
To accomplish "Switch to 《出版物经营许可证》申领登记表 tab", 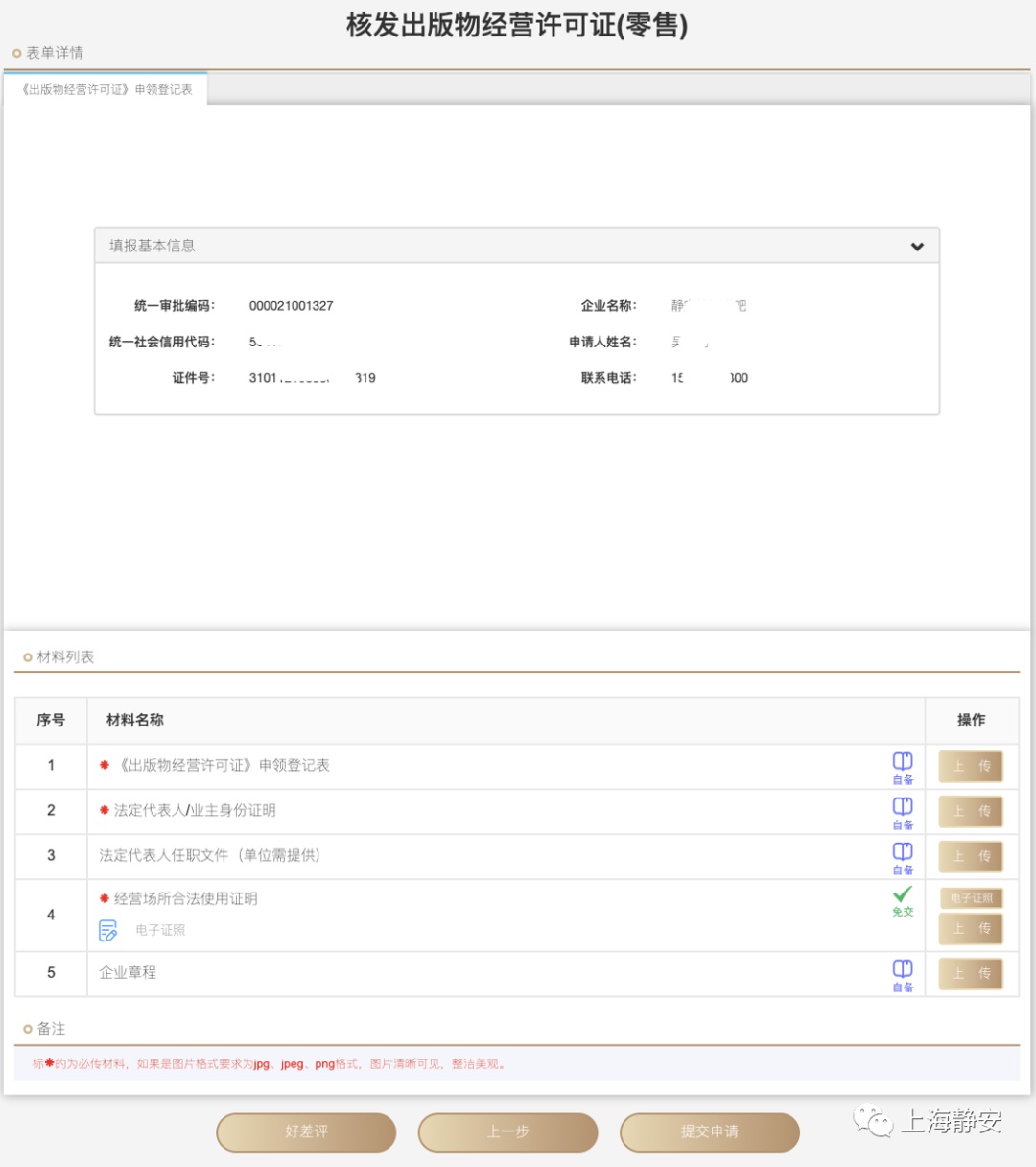I will [106, 89].
